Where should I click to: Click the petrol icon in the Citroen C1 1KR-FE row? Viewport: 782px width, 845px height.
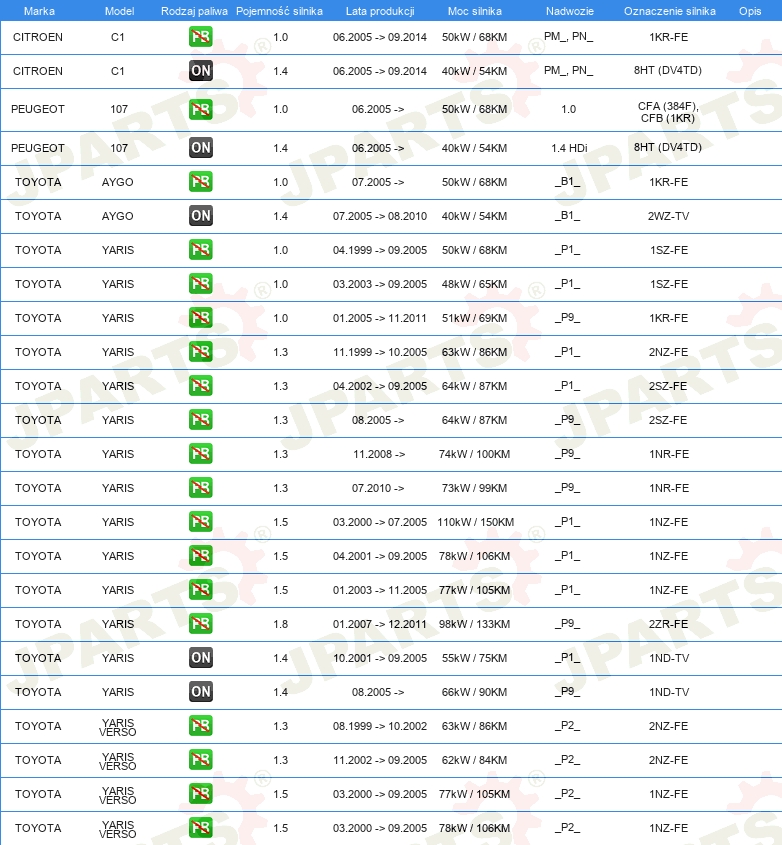(200, 37)
